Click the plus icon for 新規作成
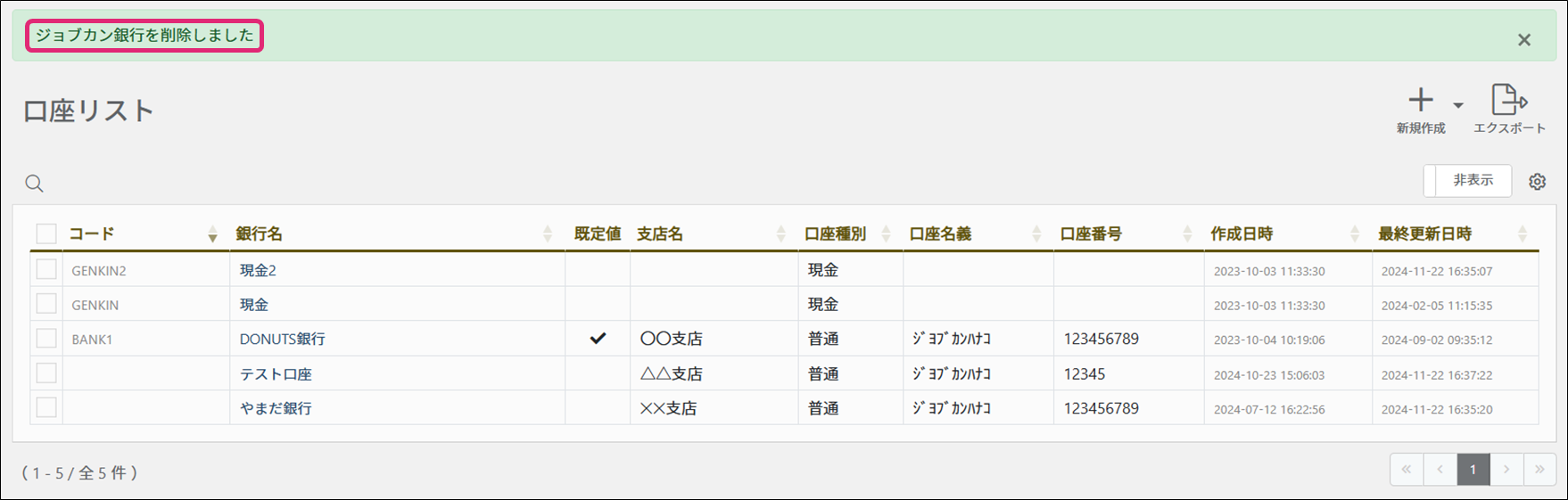Viewport: 1568px width, 500px height. click(x=1420, y=100)
